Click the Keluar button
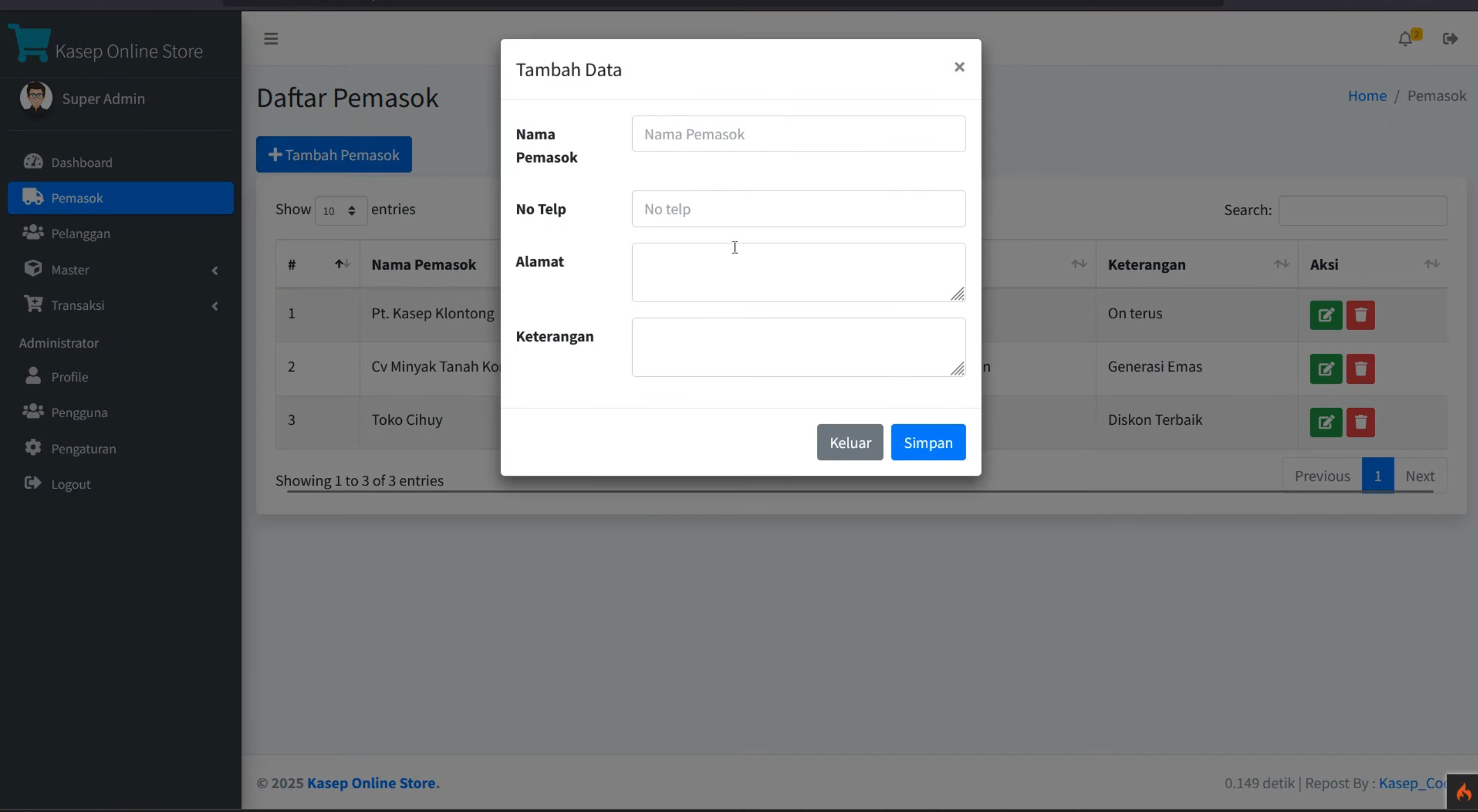Image resolution: width=1478 pixels, height=812 pixels. (x=849, y=442)
